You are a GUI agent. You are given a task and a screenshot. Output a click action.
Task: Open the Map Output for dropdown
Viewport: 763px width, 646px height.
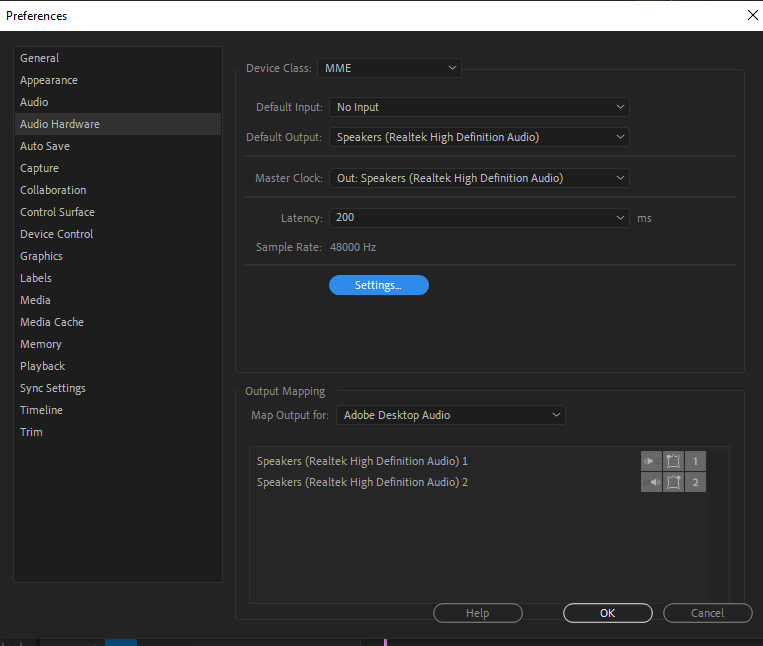pyautogui.click(x=451, y=415)
